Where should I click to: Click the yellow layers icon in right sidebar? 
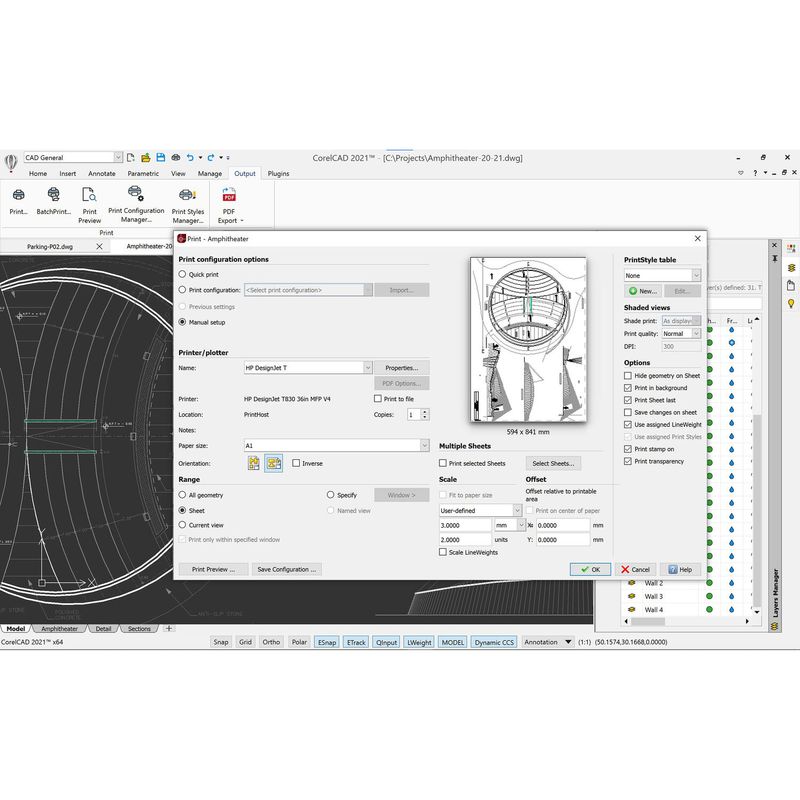(x=791, y=267)
